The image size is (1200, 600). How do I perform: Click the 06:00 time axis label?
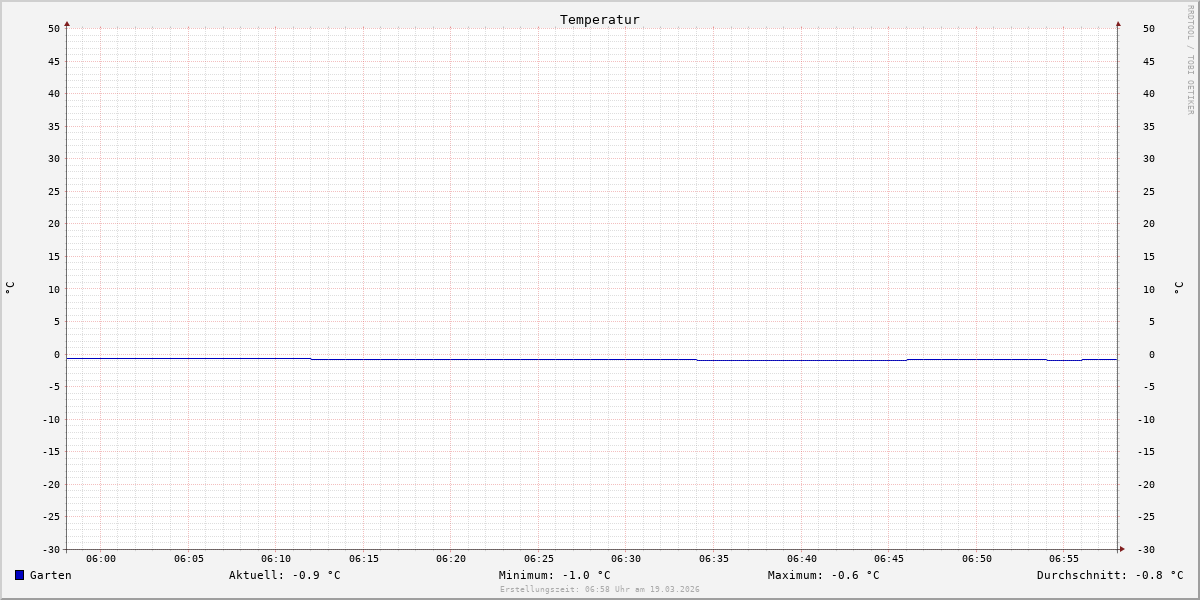point(101,559)
